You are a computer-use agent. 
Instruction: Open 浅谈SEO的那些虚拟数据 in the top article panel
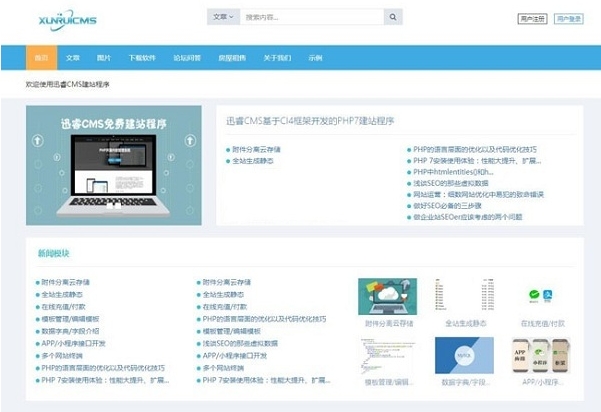click(450, 183)
